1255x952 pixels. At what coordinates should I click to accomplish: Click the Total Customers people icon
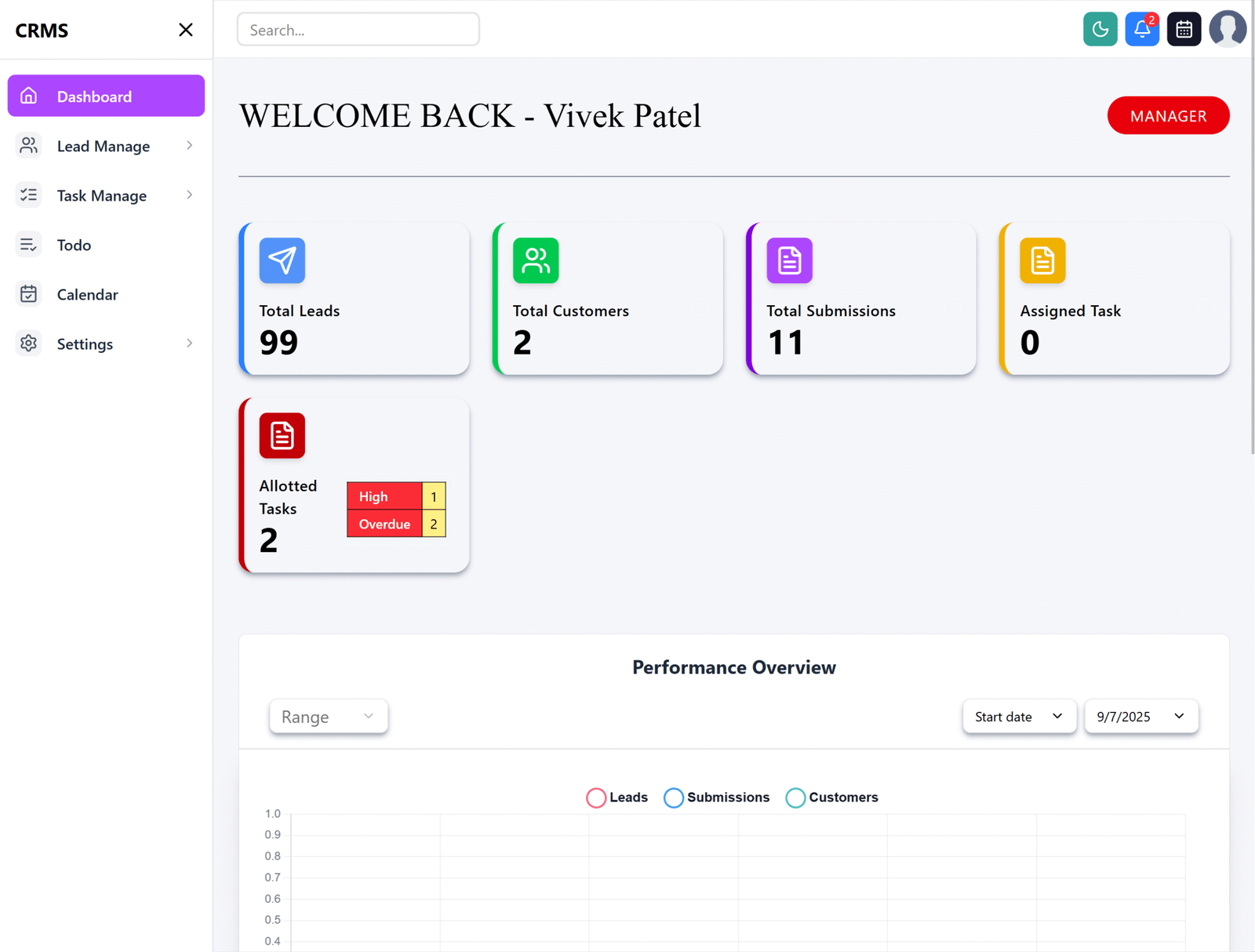pyautogui.click(x=536, y=260)
